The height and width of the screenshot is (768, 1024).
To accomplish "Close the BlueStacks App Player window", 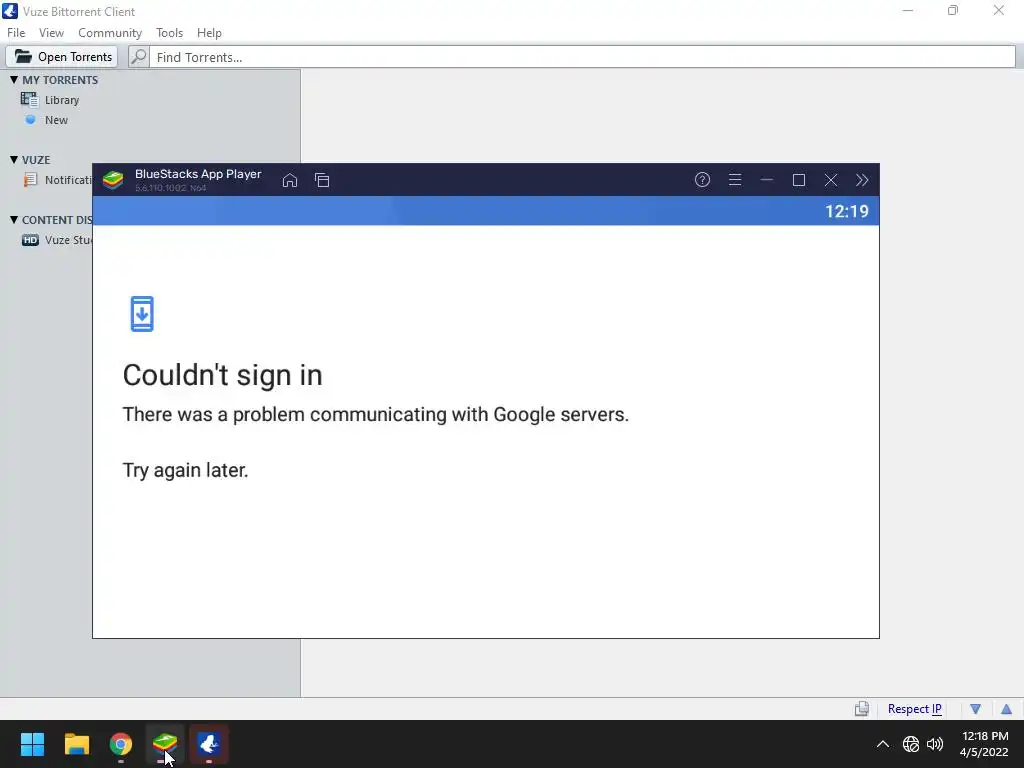I will coord(831,180).
